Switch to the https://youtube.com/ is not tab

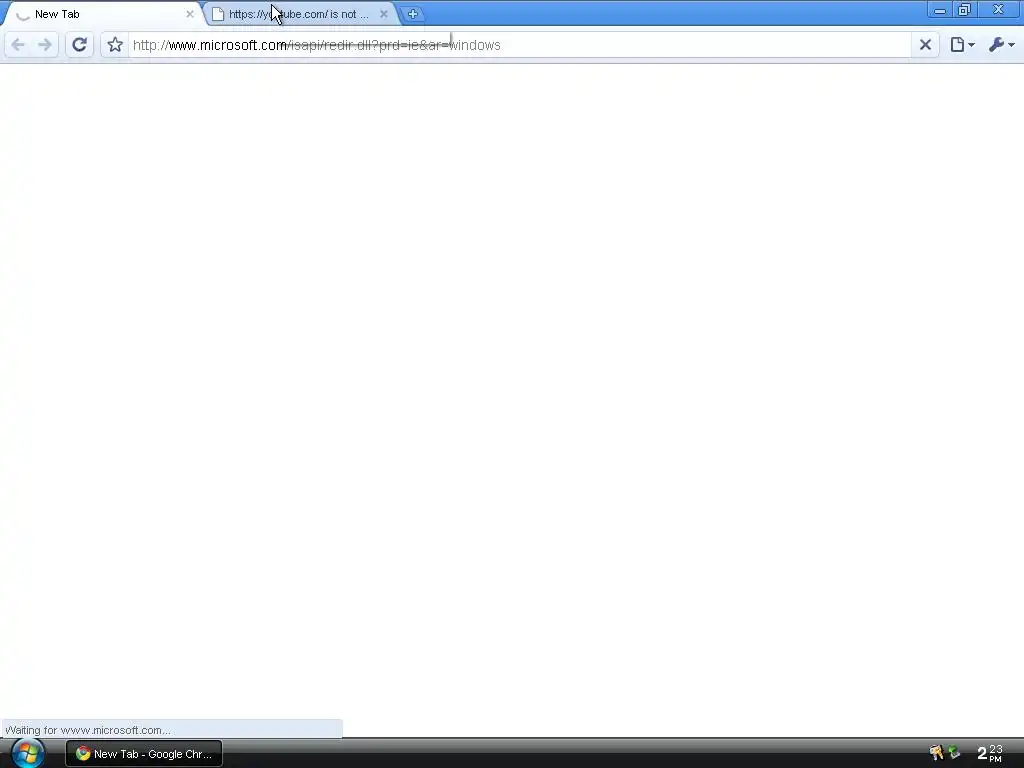[x=298, y=14]
